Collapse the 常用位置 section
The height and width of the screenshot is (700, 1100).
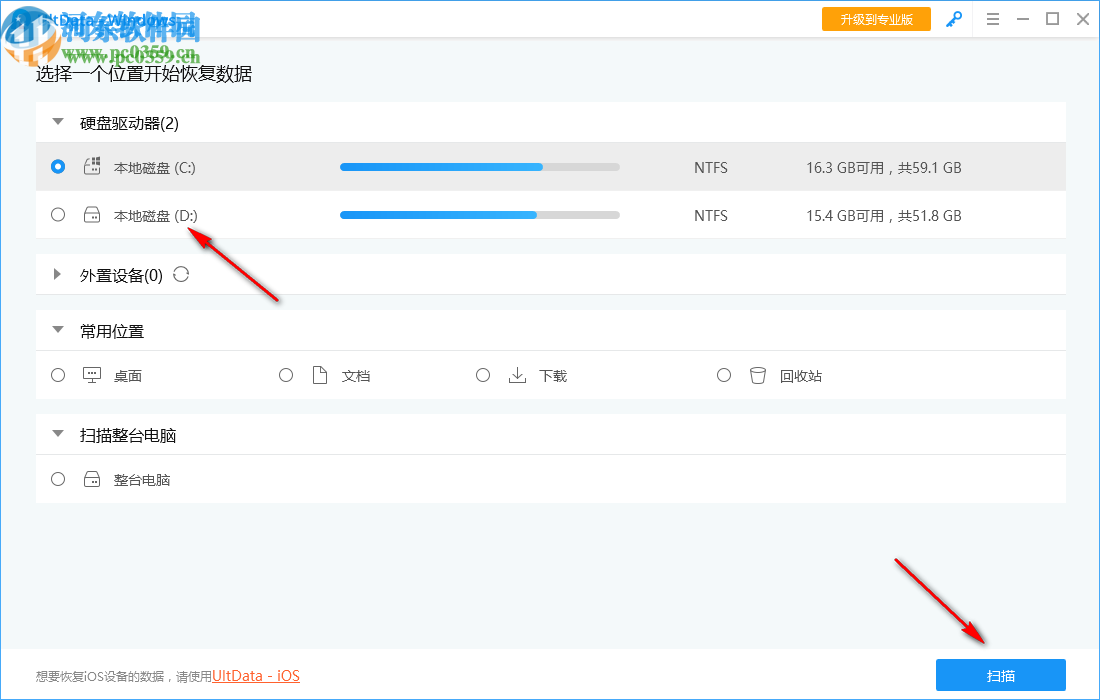click(x=57, y=329)
